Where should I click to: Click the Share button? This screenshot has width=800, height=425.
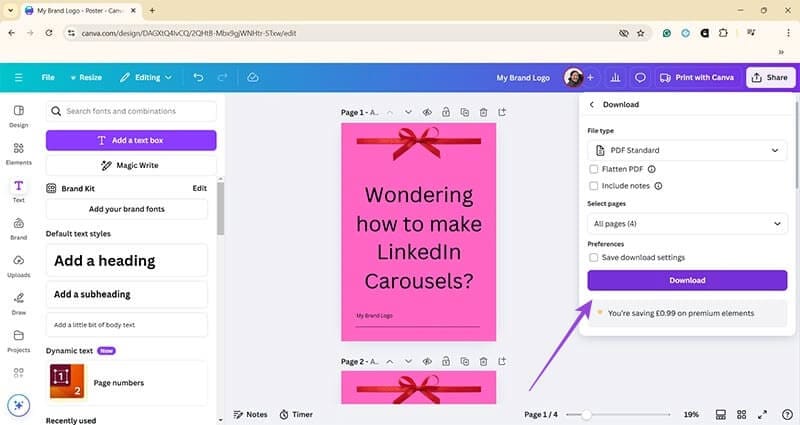770,78
